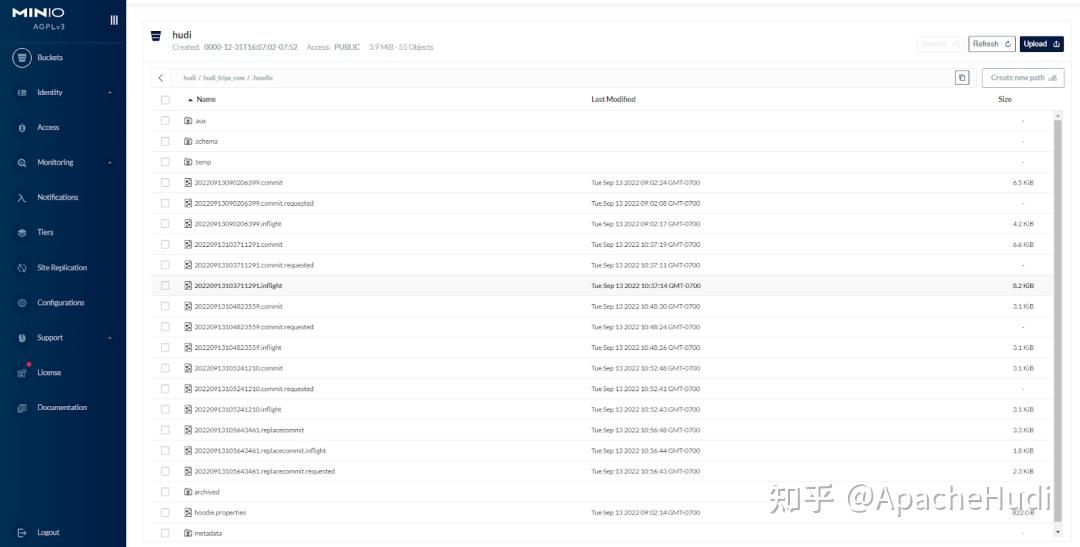Click the hudi bucket icon in header
The image size is (1080, 547).
(x=156, y=35)
